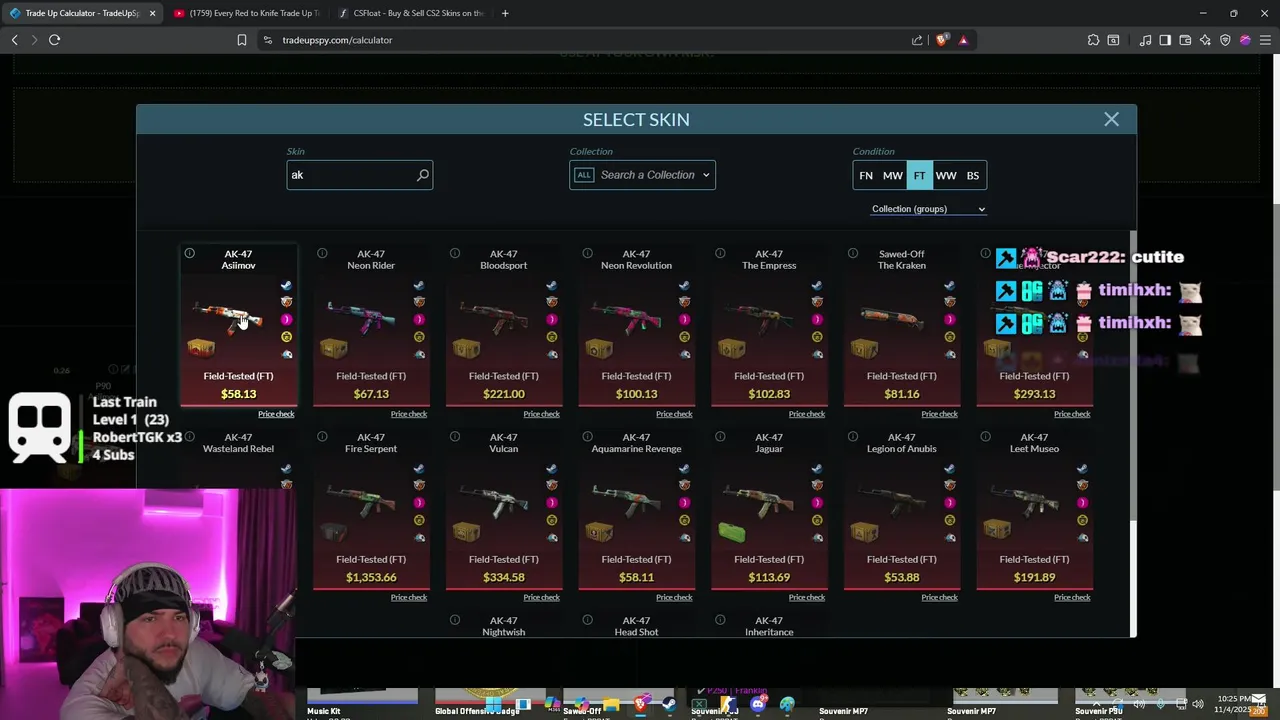Click pink moon icon on The Empress card
This screenshot has width=1280, height=720.
pos(817,320)
